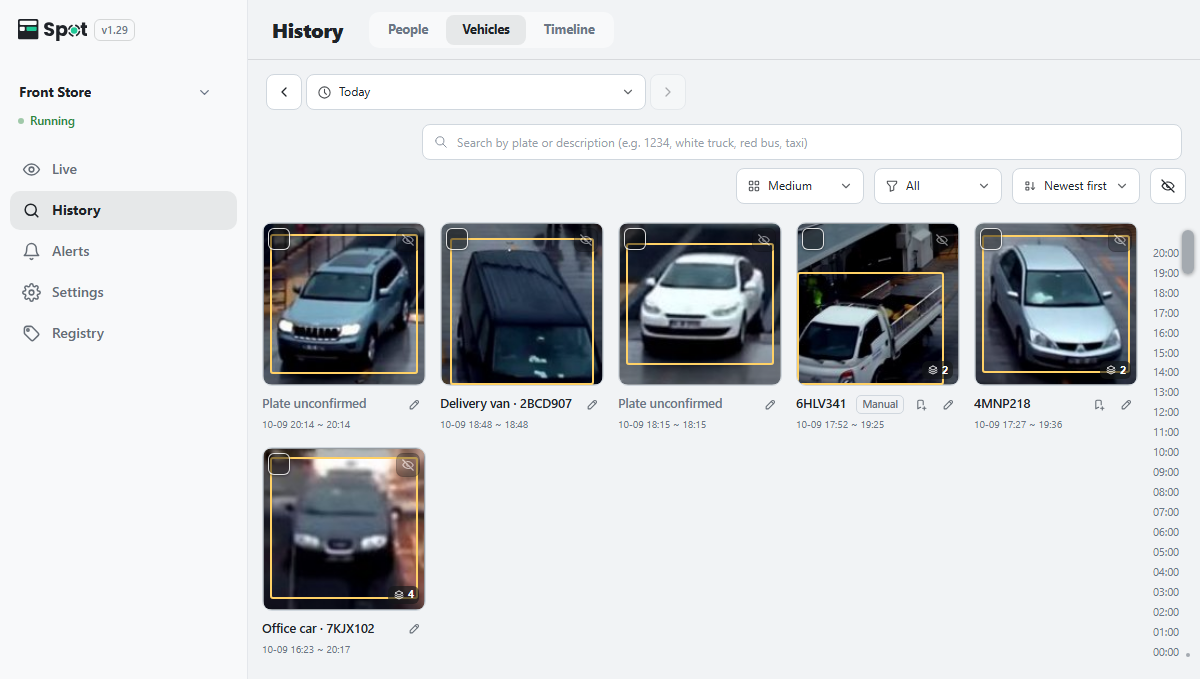Click the Running status text
Viewport: 1200px width, 679px height.
52,121
